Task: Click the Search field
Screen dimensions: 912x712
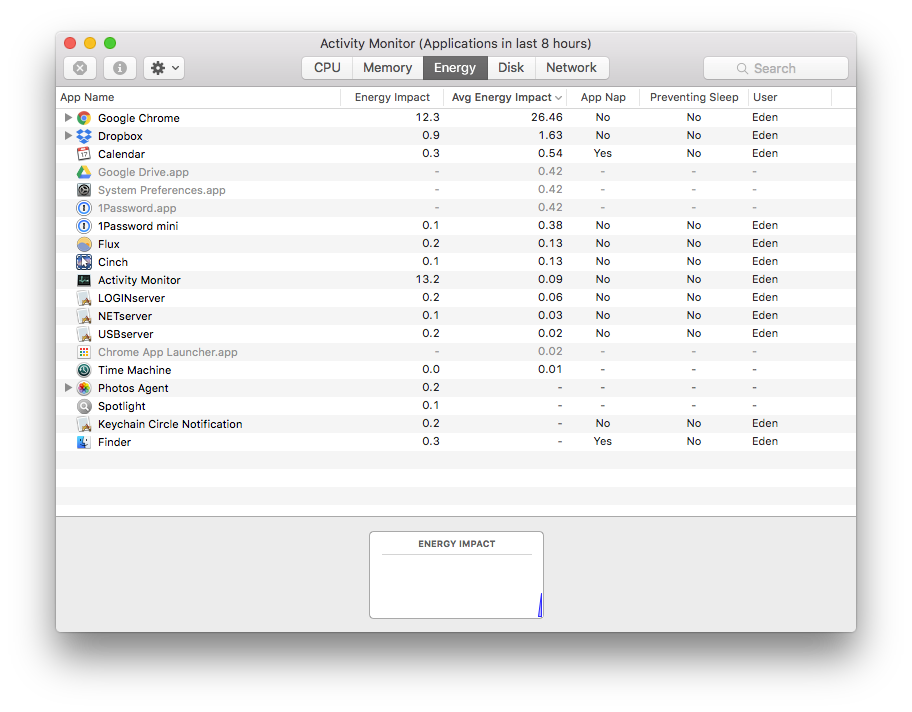Action: click(x=775, y=68)
